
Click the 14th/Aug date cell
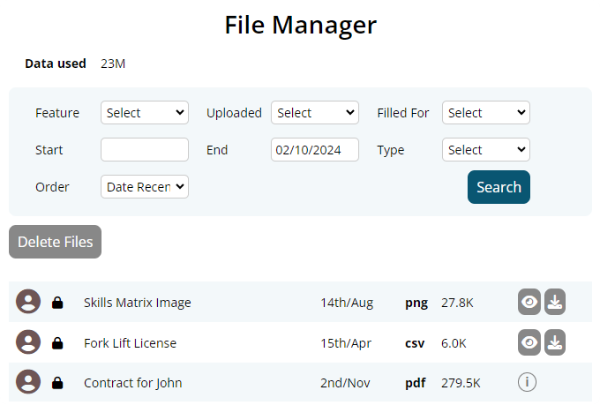[347, 303]
